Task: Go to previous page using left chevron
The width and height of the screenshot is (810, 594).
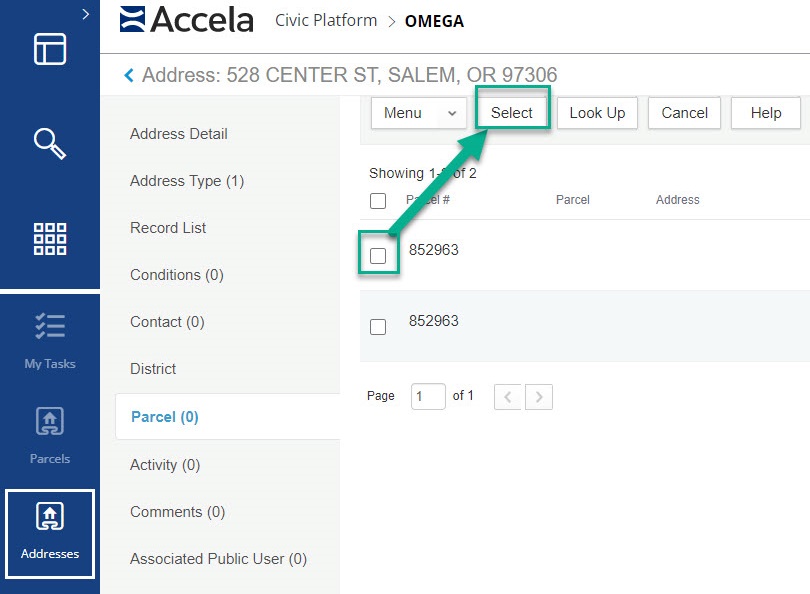Action: pos(508,397)
